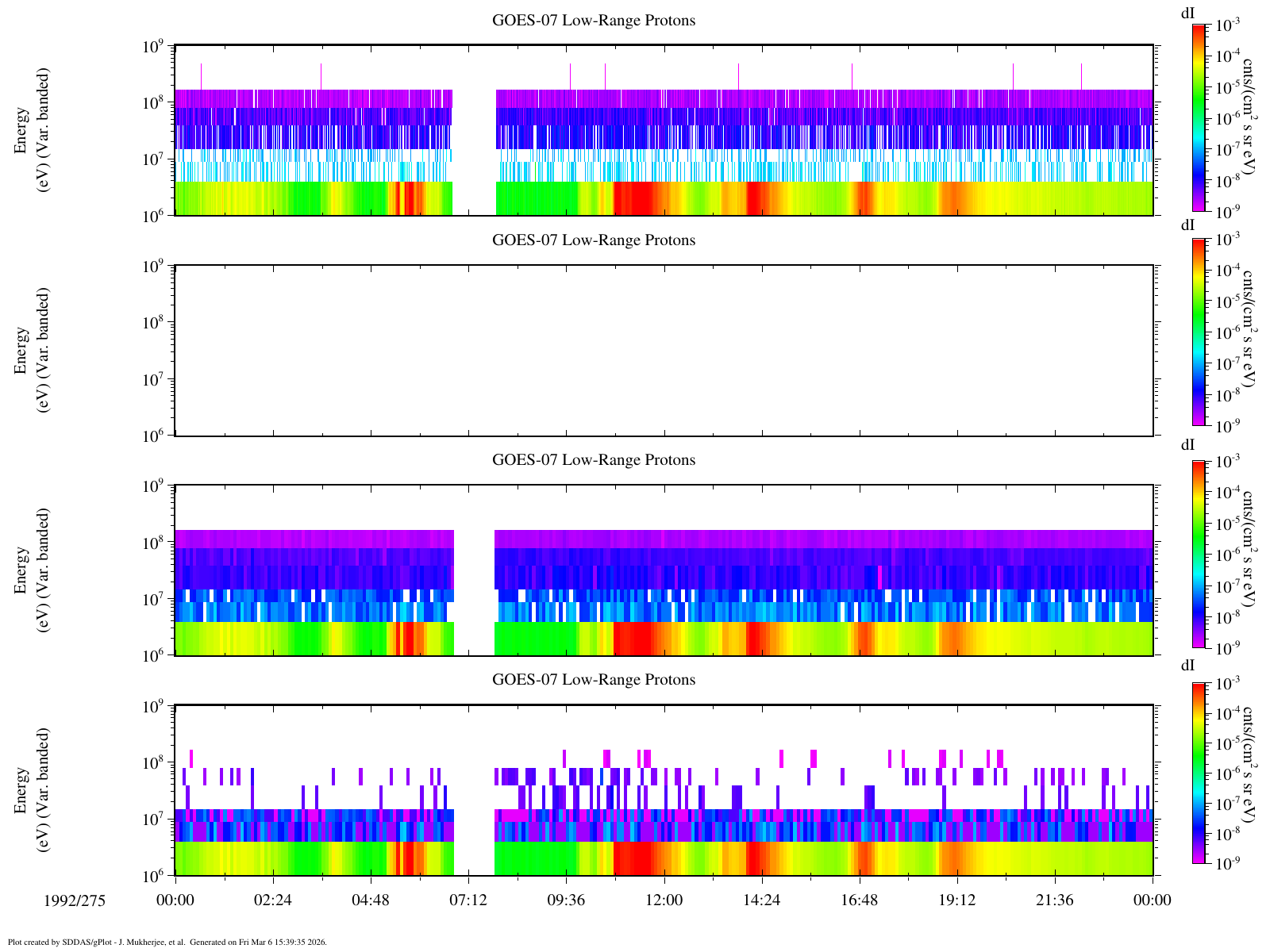Click the dI label above the second color bar

click(x=1188, y=225)
